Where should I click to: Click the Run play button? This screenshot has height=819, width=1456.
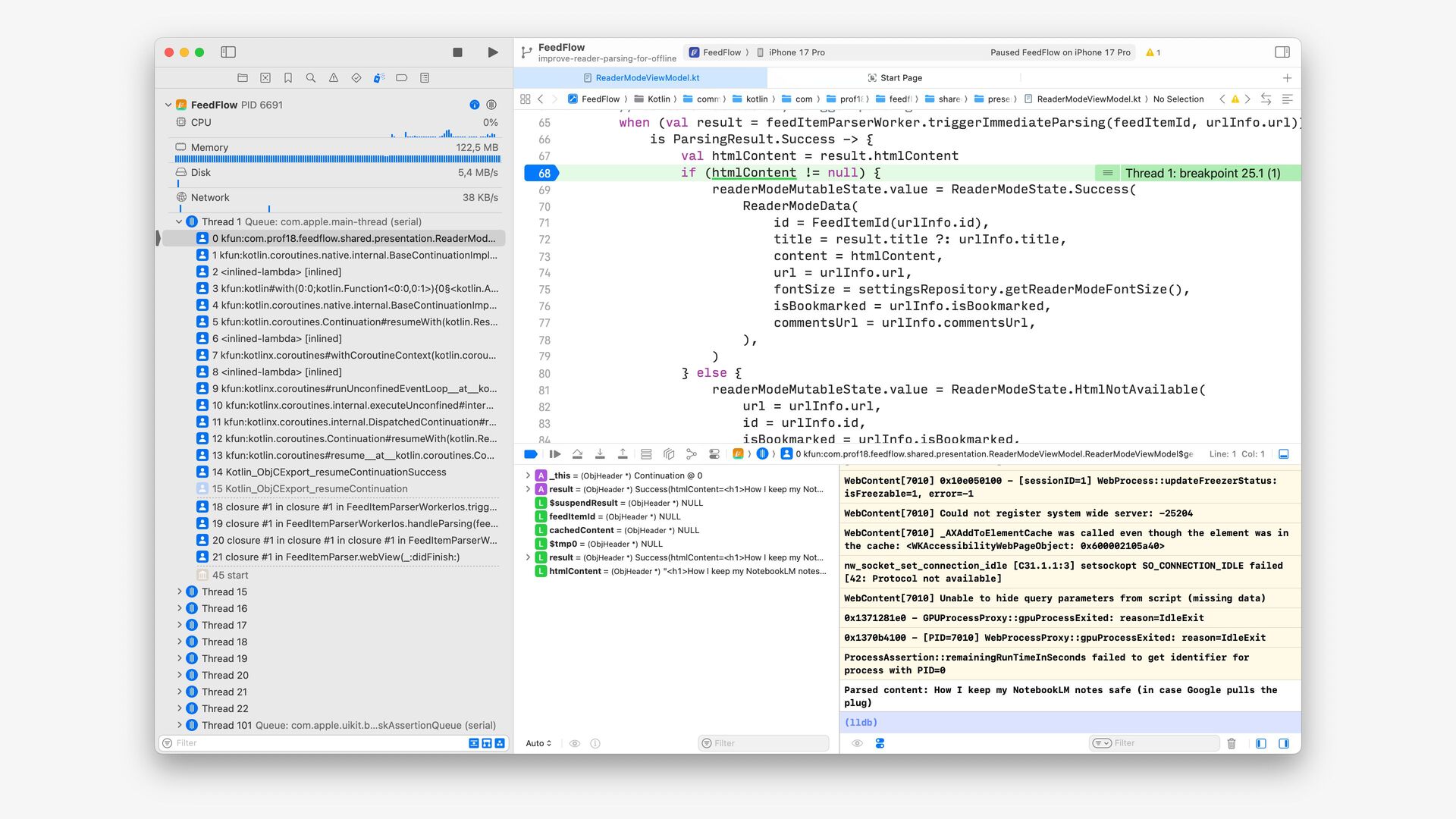(x=493, y=52)
